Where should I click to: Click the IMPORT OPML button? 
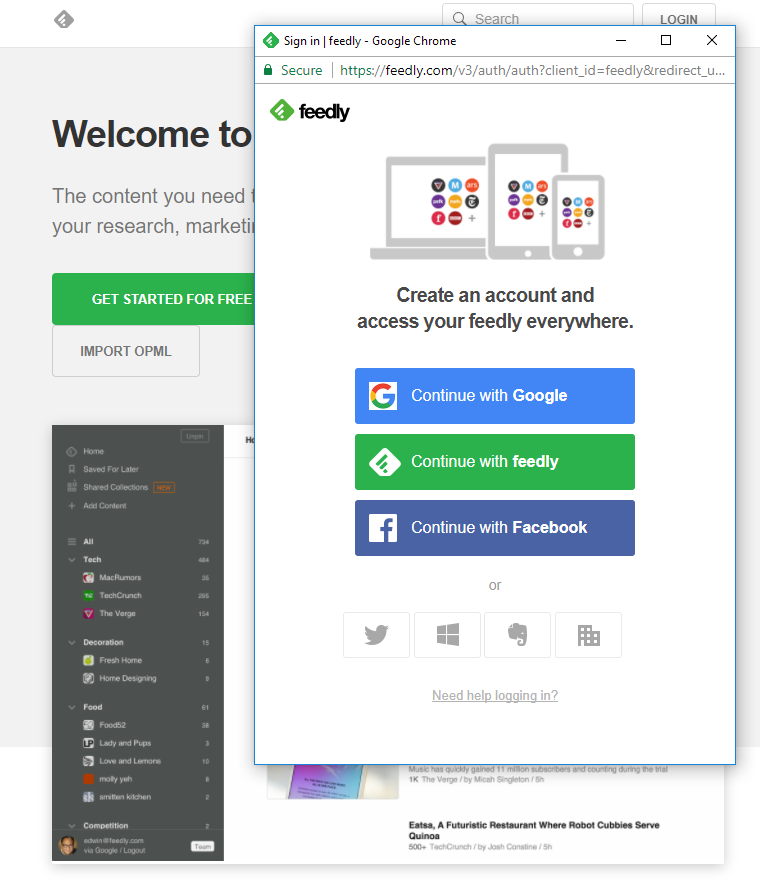click(x=126, y=351)
